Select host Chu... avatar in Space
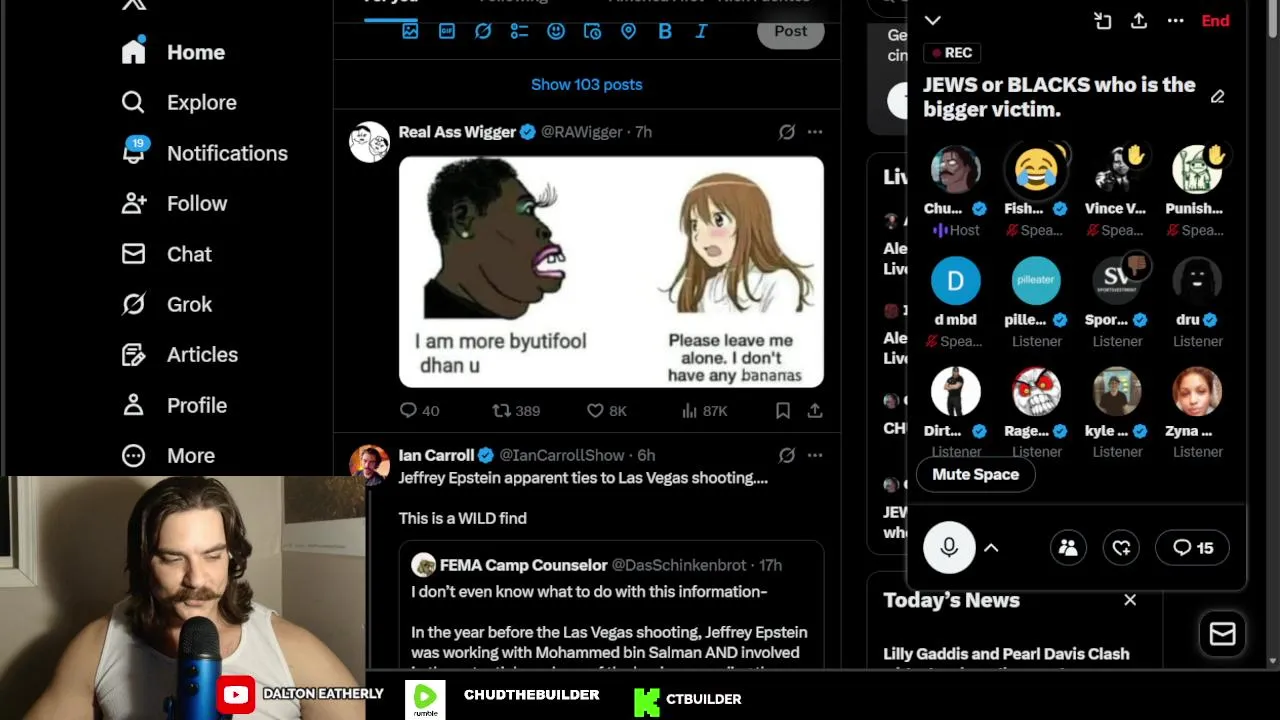 click(x=956, y=169)
